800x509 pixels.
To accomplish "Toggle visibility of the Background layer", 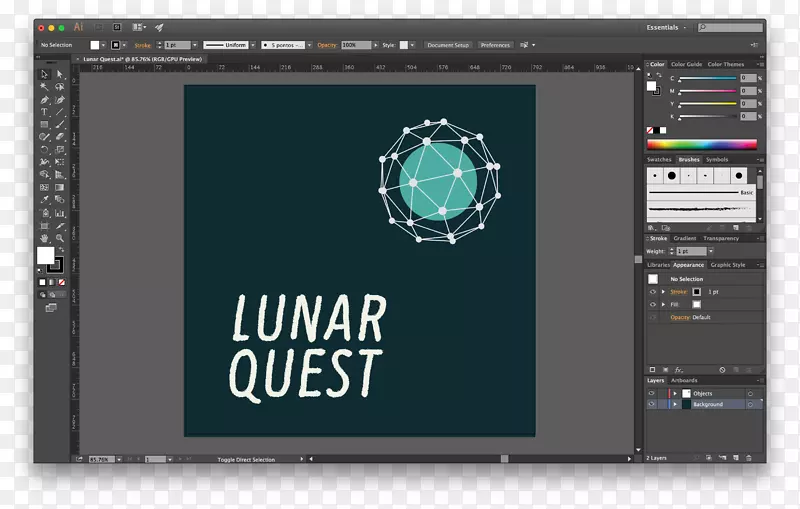I will coord(652,405).
